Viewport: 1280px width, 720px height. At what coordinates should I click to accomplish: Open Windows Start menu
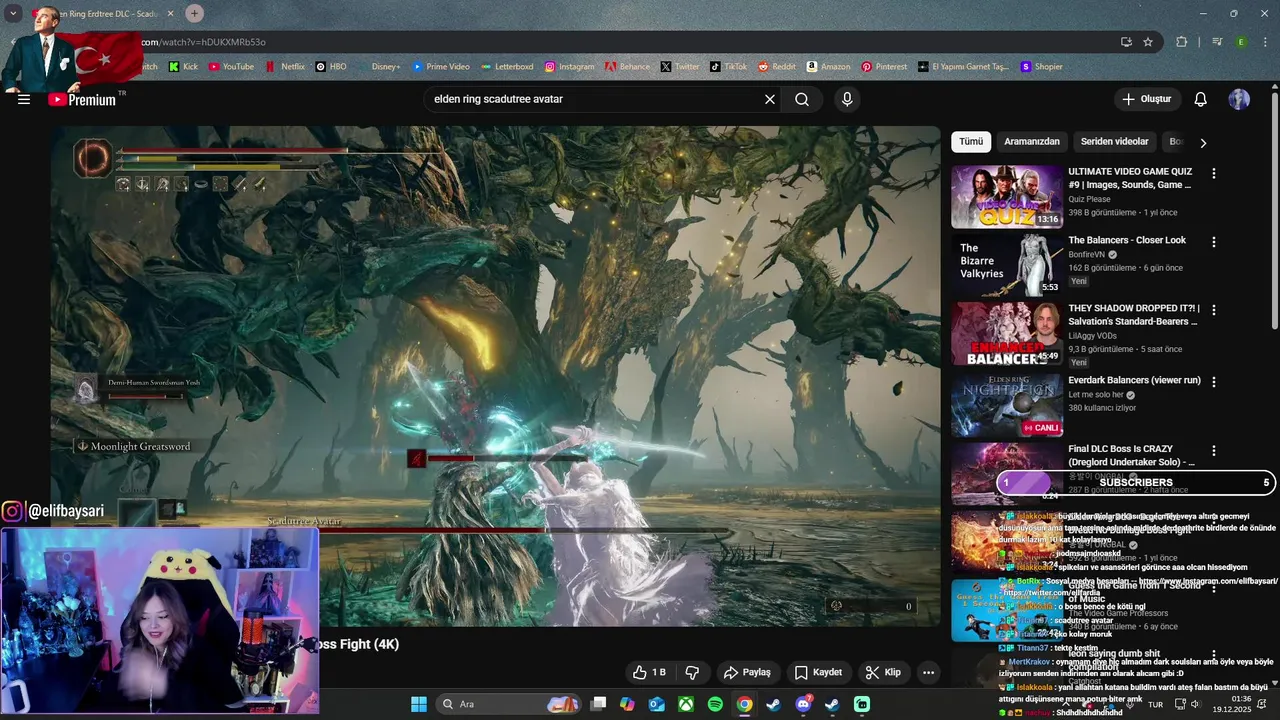pyautogui.click(x=419, y=704)
